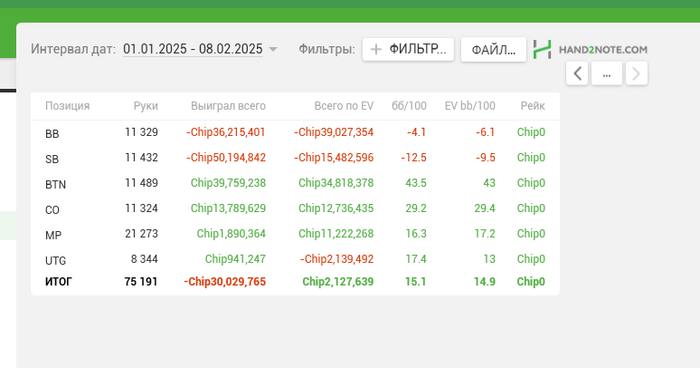Image resolution: width=700 pixels, height=368 pixels.
Task: Sort by the Выиграл всего column header
Action: pyautogui.click(x=228, y=106)
